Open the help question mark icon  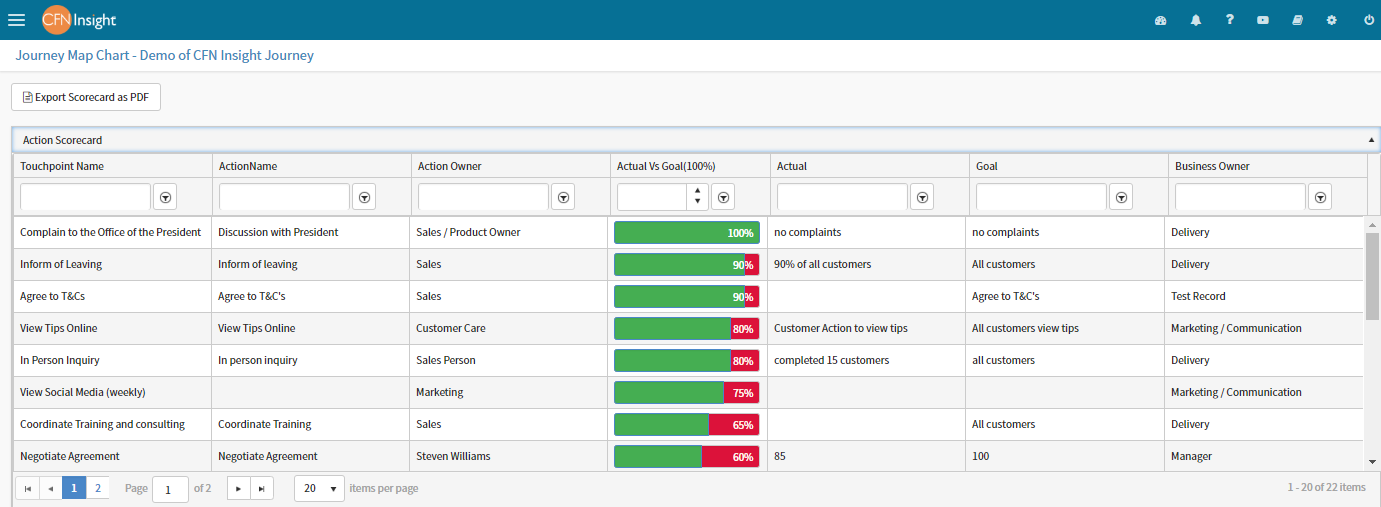coord(1230,20)
